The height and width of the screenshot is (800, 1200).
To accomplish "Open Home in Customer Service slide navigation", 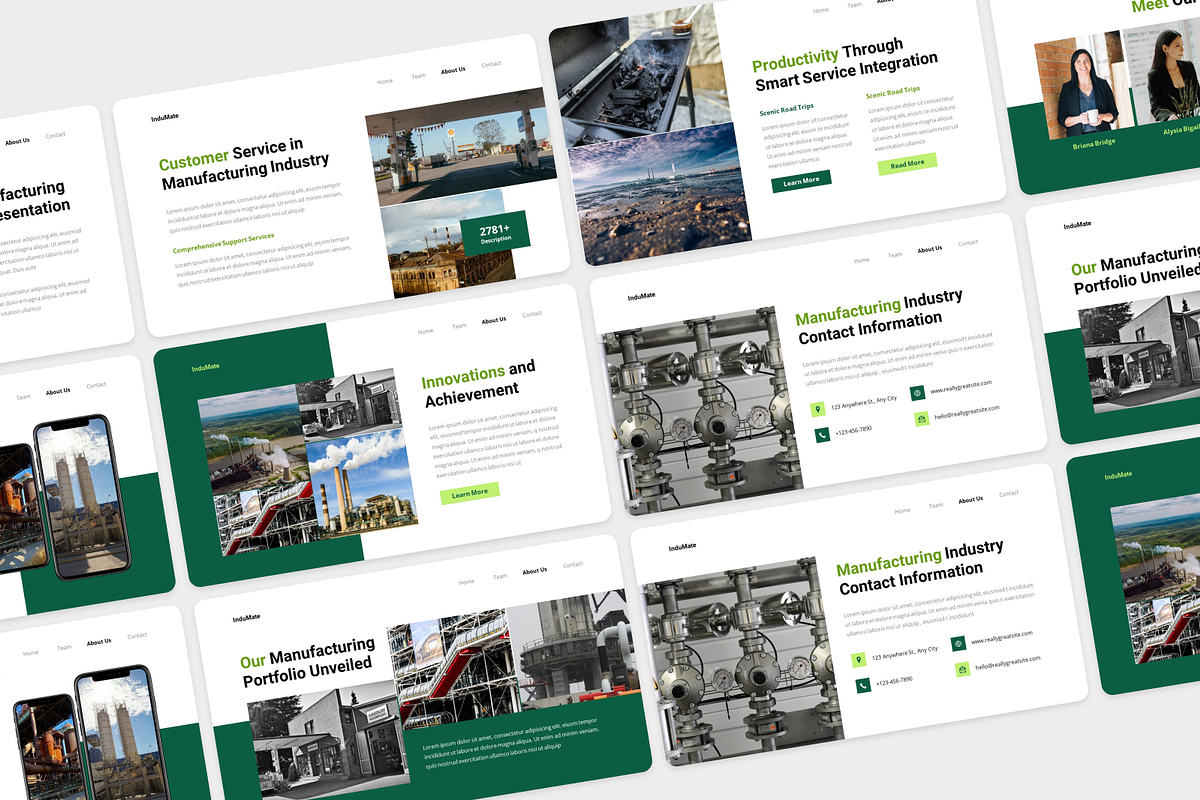I will [385, 81].
